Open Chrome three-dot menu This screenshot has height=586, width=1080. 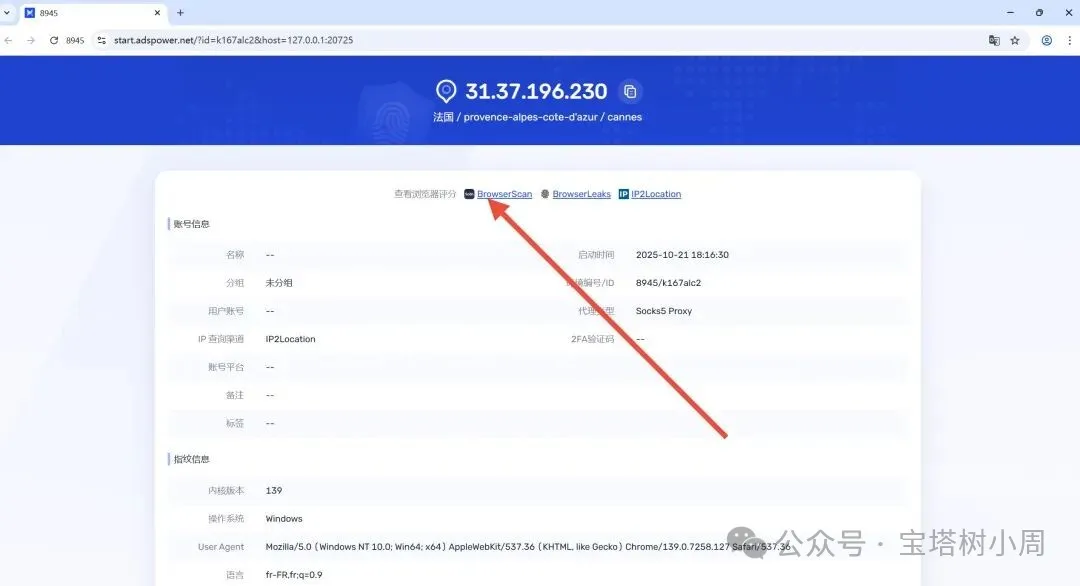(x=1069, y=41)
